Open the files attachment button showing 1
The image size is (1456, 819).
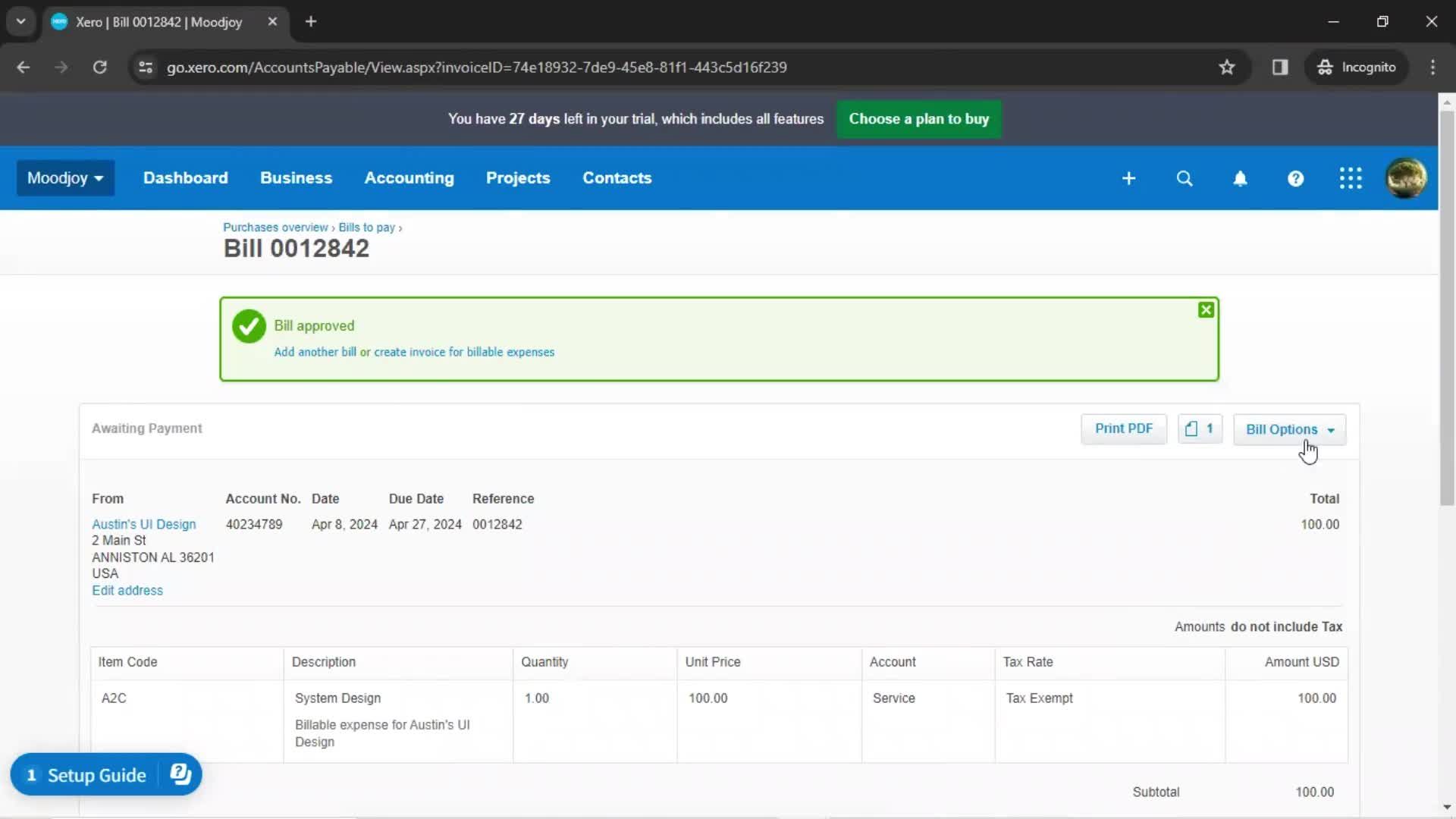pyautogui.click(x=1200, y=429)
